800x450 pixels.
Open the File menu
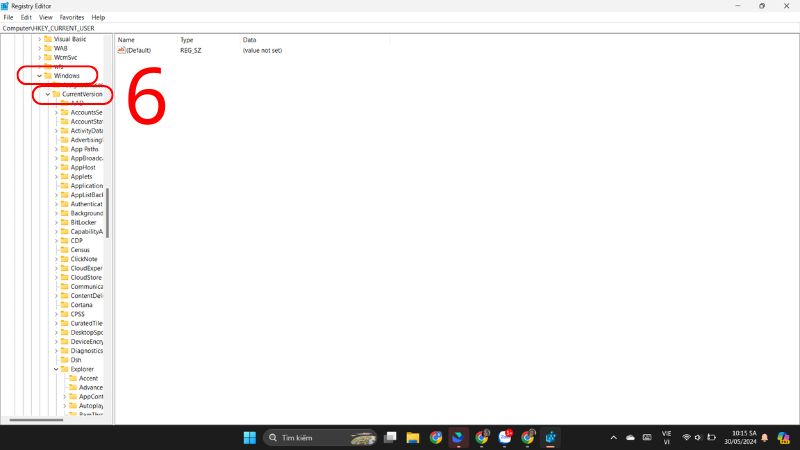point(8,17)
